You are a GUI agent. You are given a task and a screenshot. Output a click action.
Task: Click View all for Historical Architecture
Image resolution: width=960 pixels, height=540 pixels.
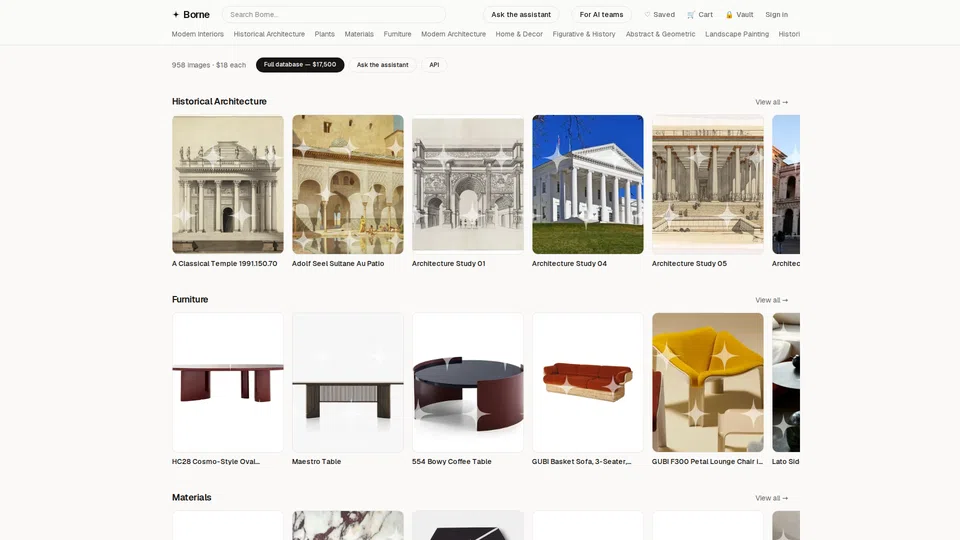pyautogui.click(x=771, y=102)
